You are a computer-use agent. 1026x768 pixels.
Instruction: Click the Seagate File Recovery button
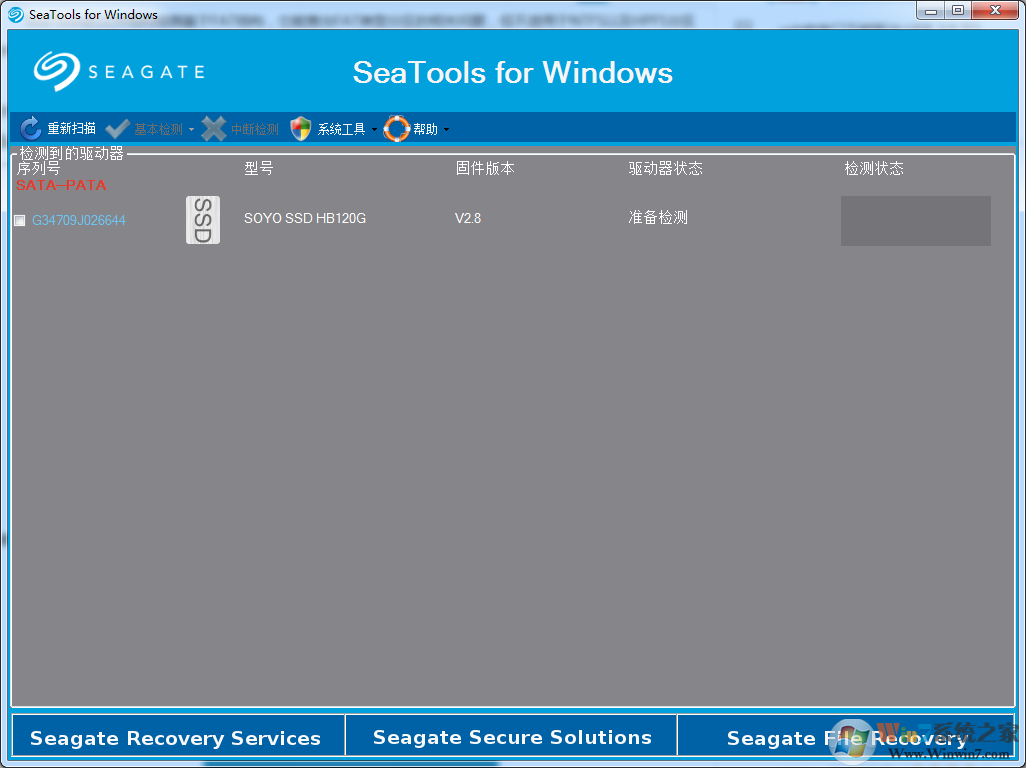coord(848,737)
